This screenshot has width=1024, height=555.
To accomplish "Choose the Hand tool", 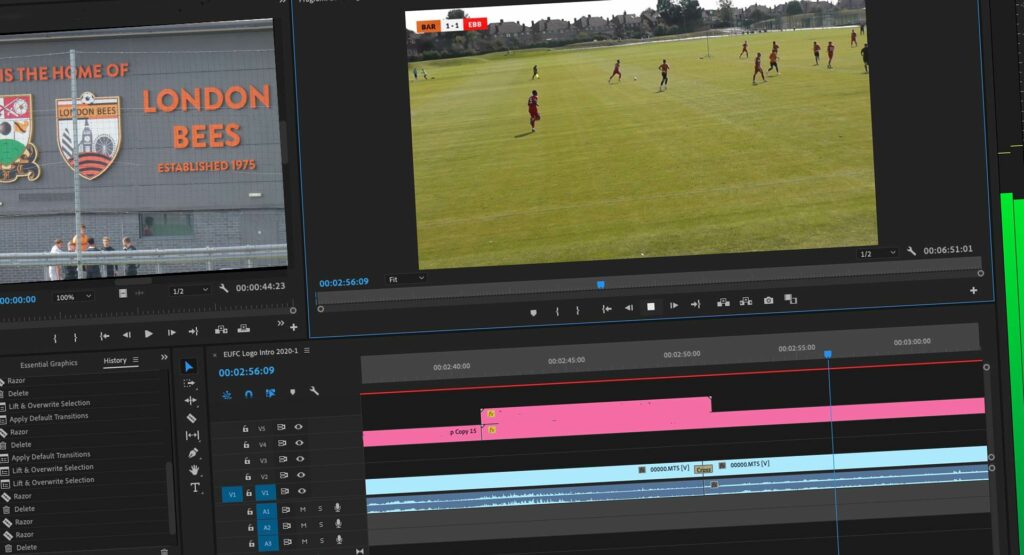I will (194, 470).
